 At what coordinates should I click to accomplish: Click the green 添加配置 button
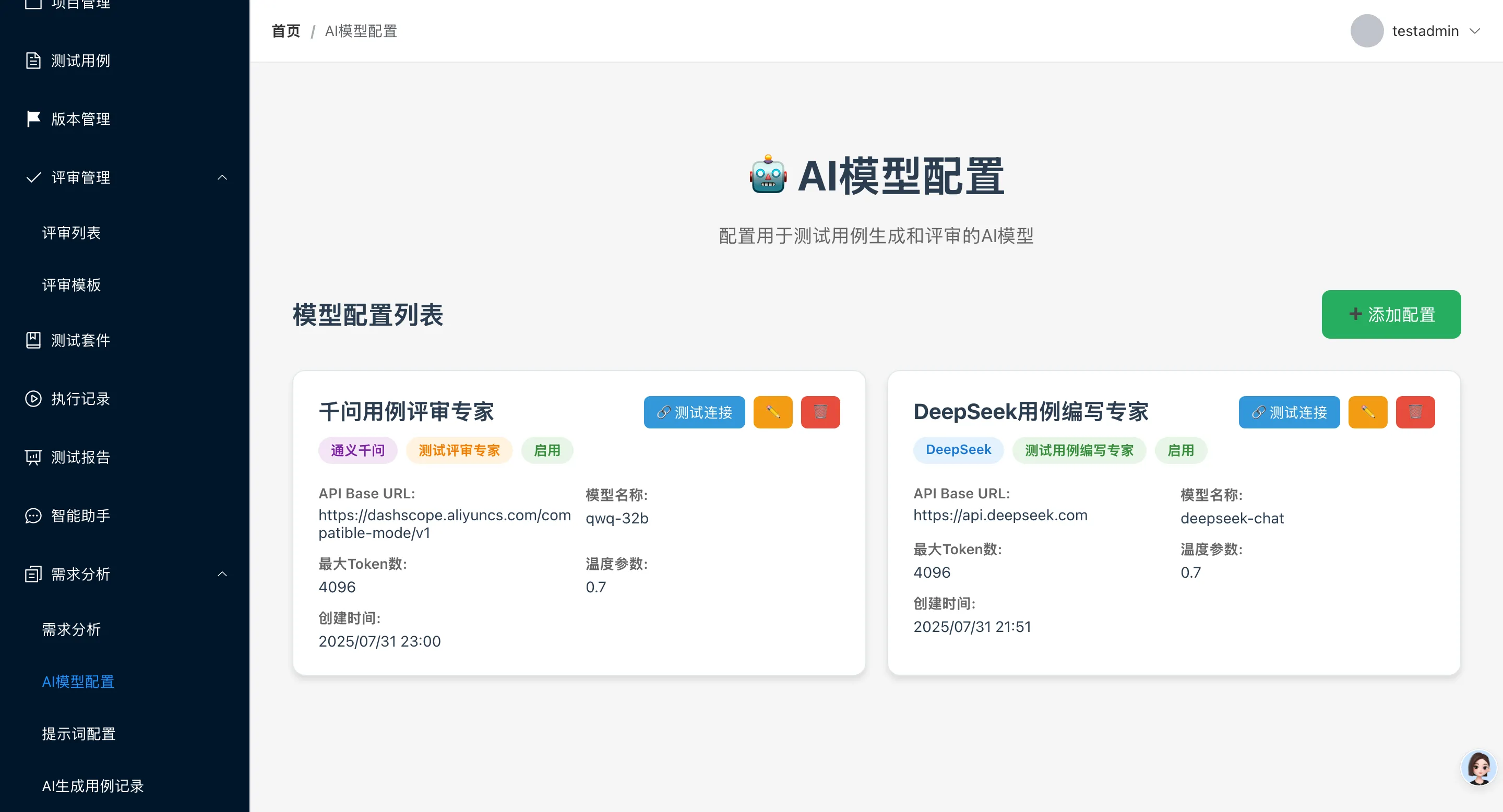1391,315
